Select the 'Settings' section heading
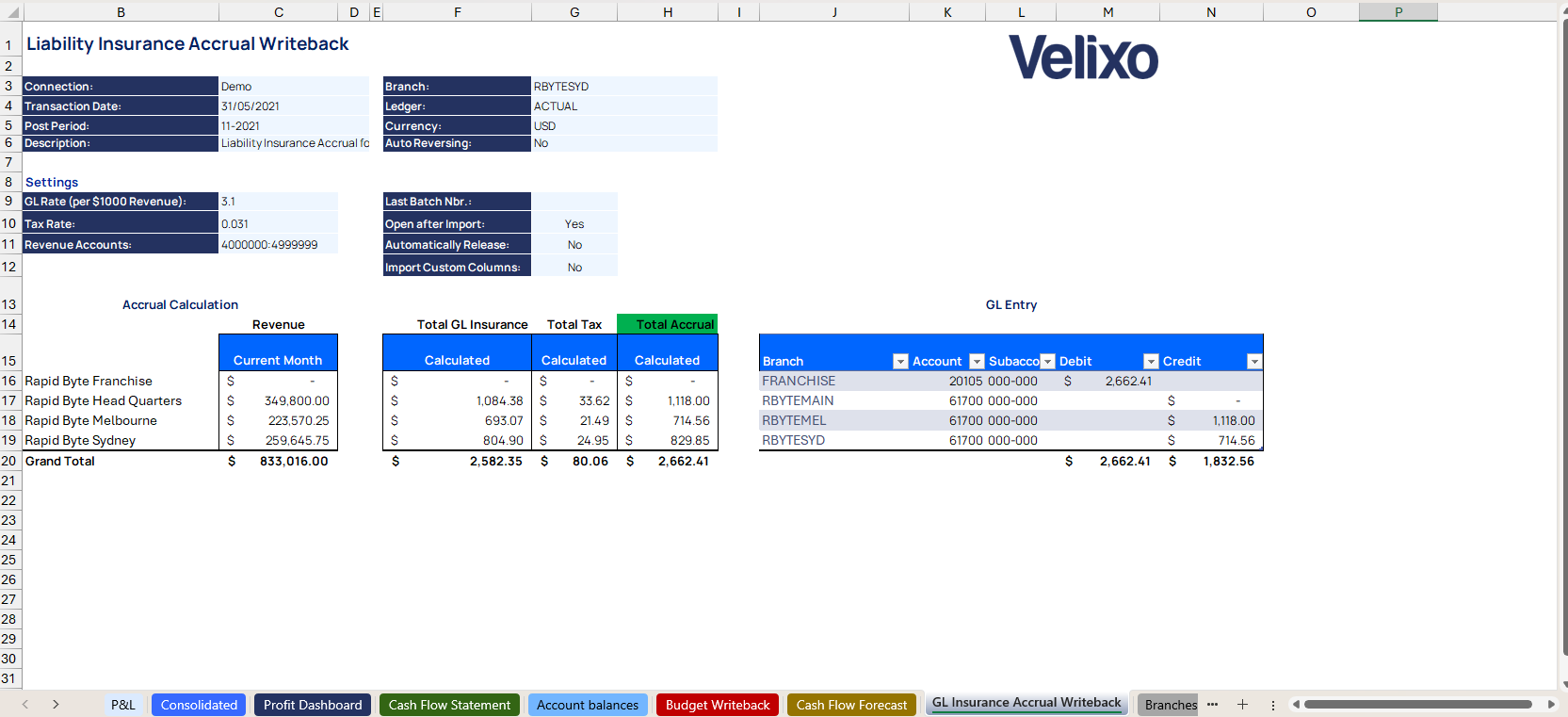The image size is (1568, 717). (52, 182)
